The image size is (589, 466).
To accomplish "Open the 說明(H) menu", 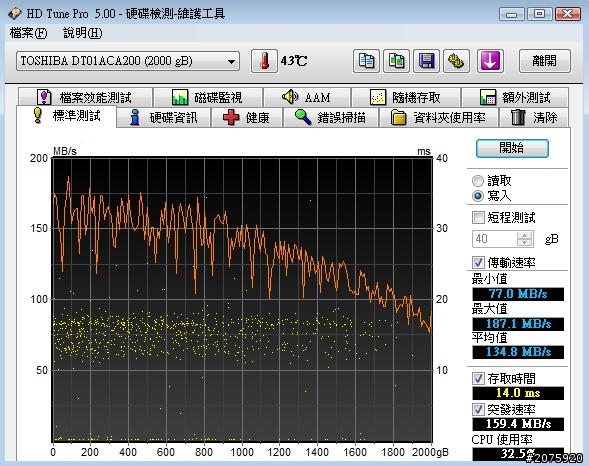I will coord(83,33).
